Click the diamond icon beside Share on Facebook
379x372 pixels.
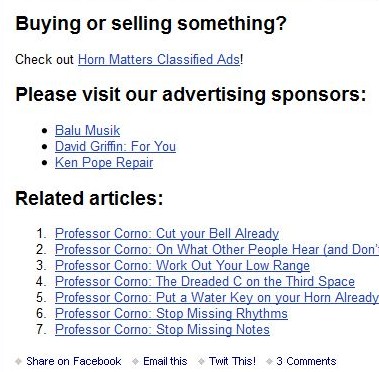pos(19,361)
